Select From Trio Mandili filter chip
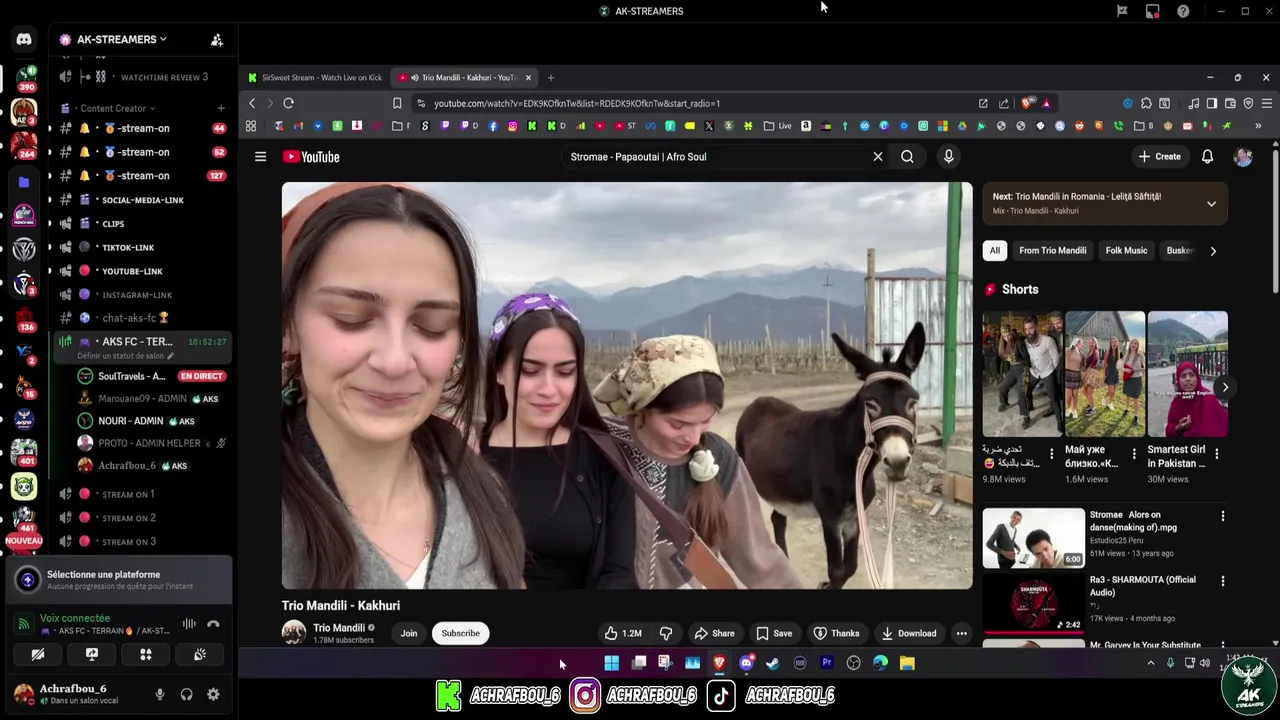Viewport: 1280px width, 720px height. click(x=1052, y=251)
